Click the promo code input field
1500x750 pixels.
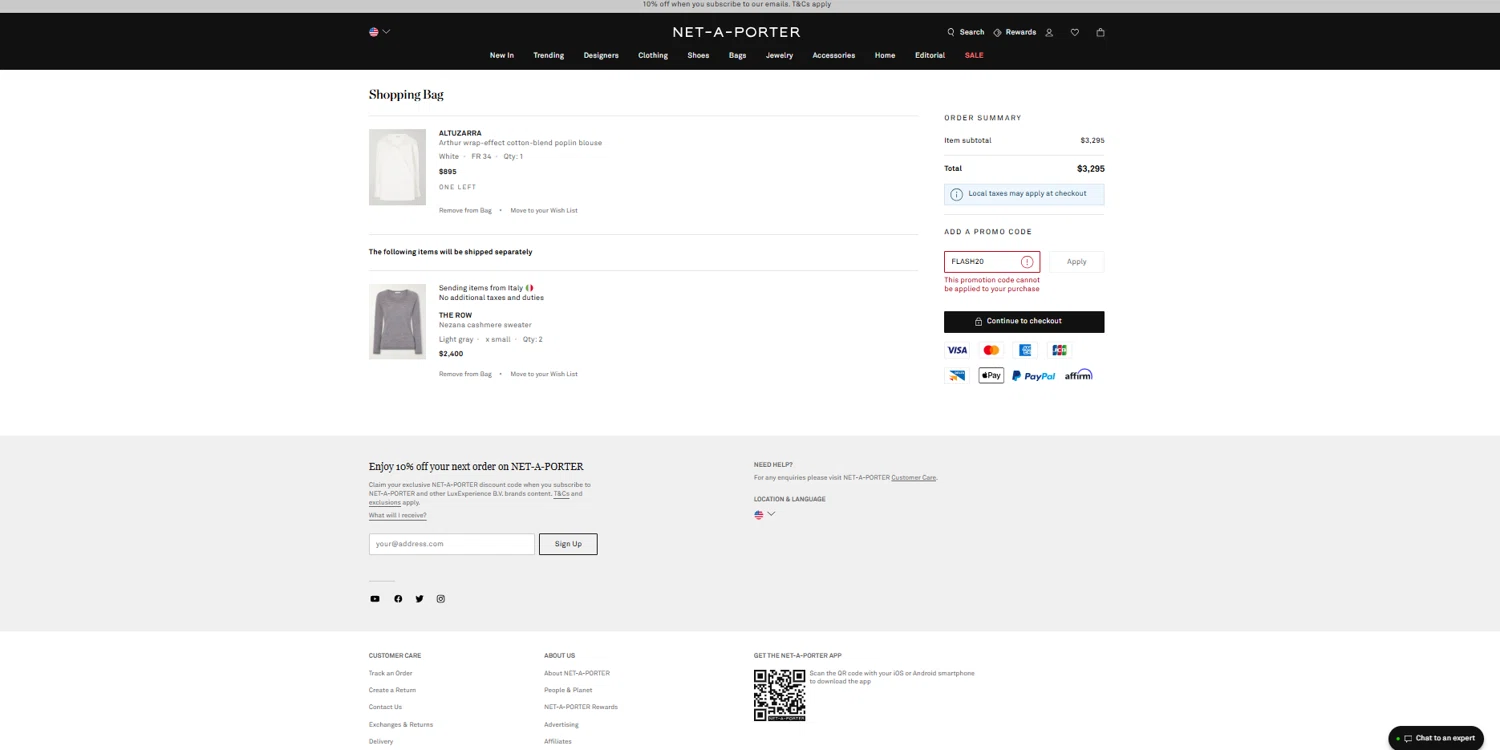coord(992,262)
